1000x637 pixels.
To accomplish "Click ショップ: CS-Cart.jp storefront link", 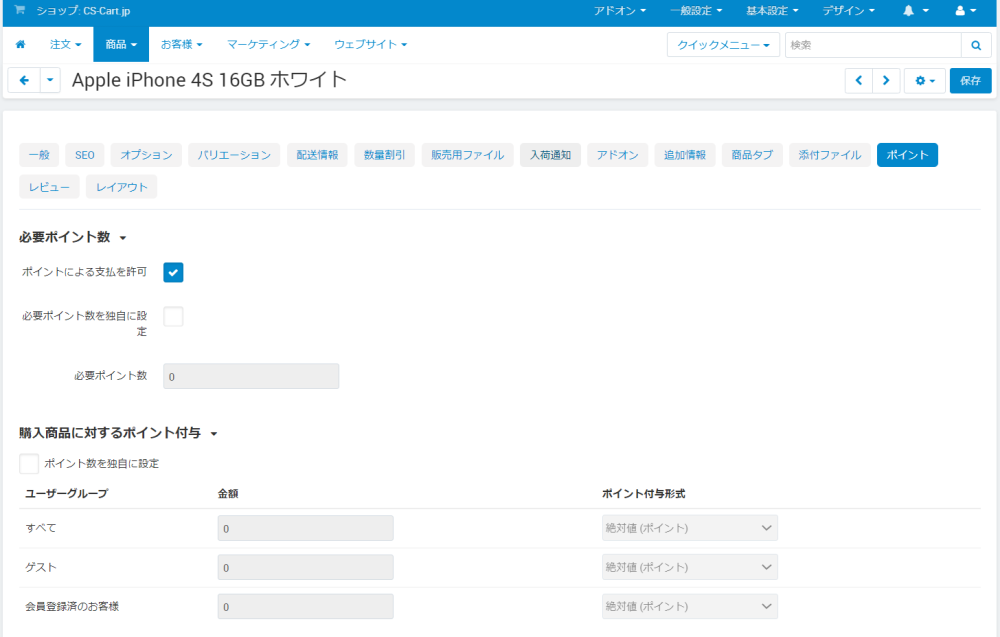I will tap(83, 11).
